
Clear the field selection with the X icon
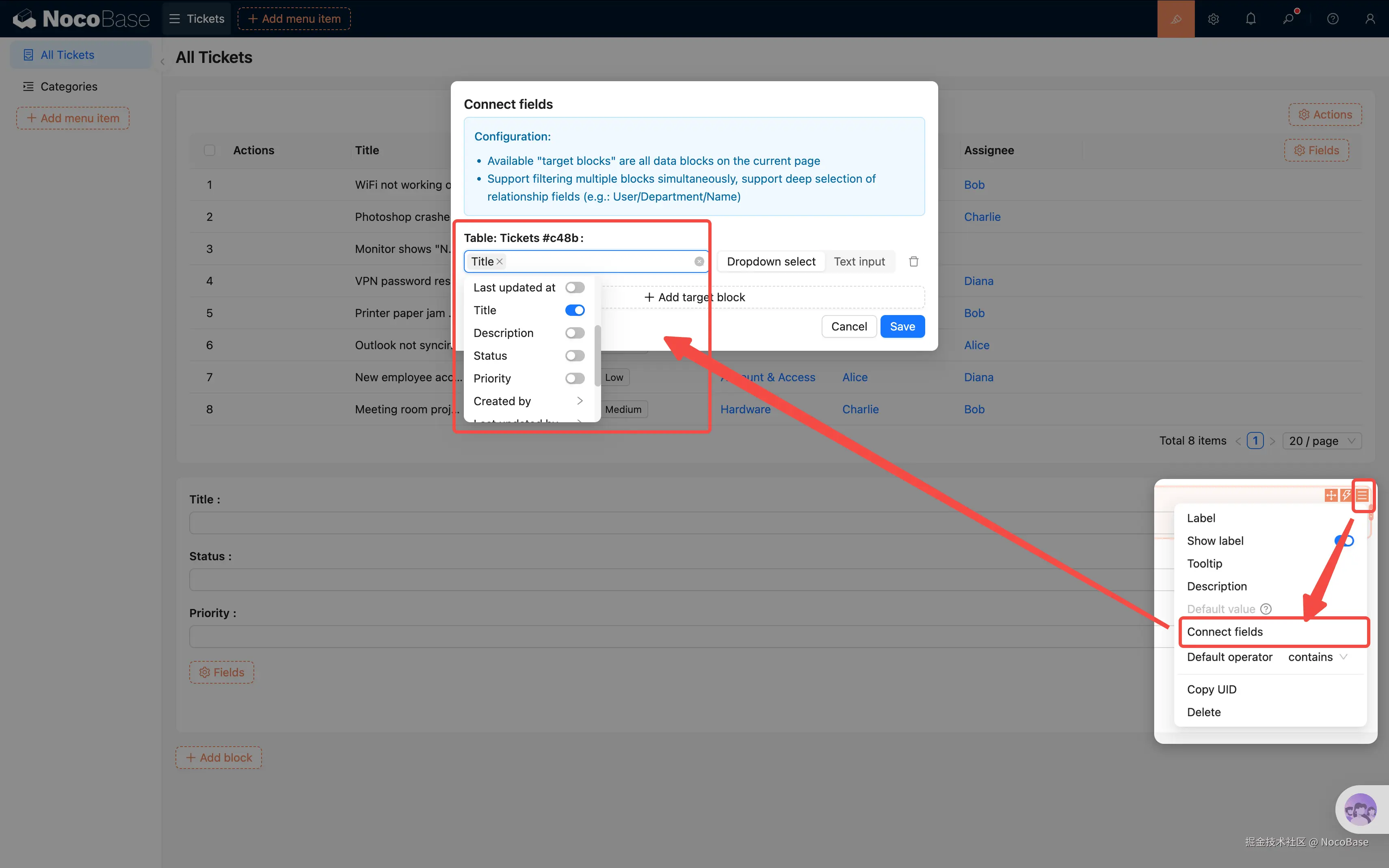coord(699,262)
